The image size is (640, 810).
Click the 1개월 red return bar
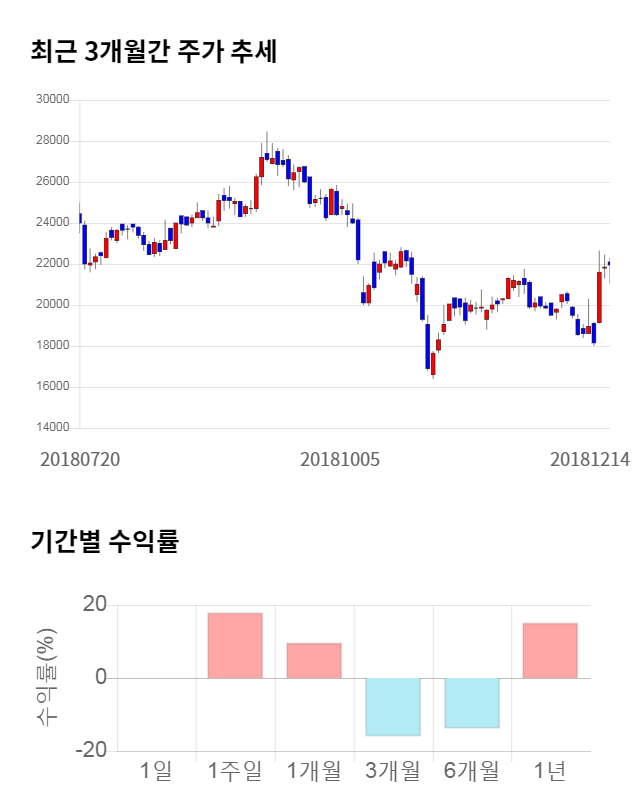pos(314,661)
